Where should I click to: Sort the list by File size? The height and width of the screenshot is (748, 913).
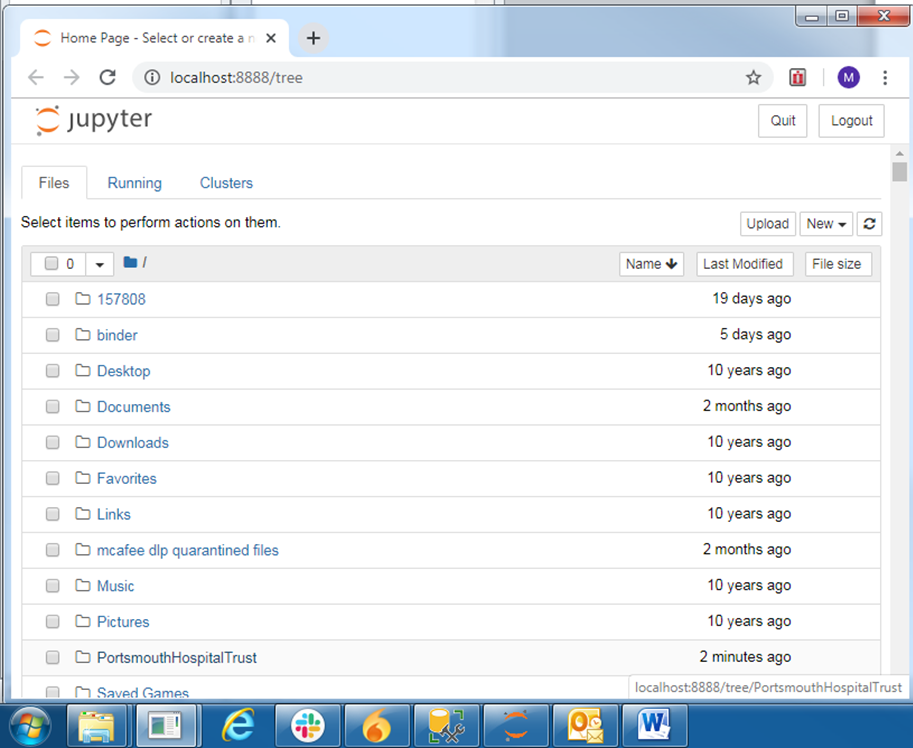[837, 264]
